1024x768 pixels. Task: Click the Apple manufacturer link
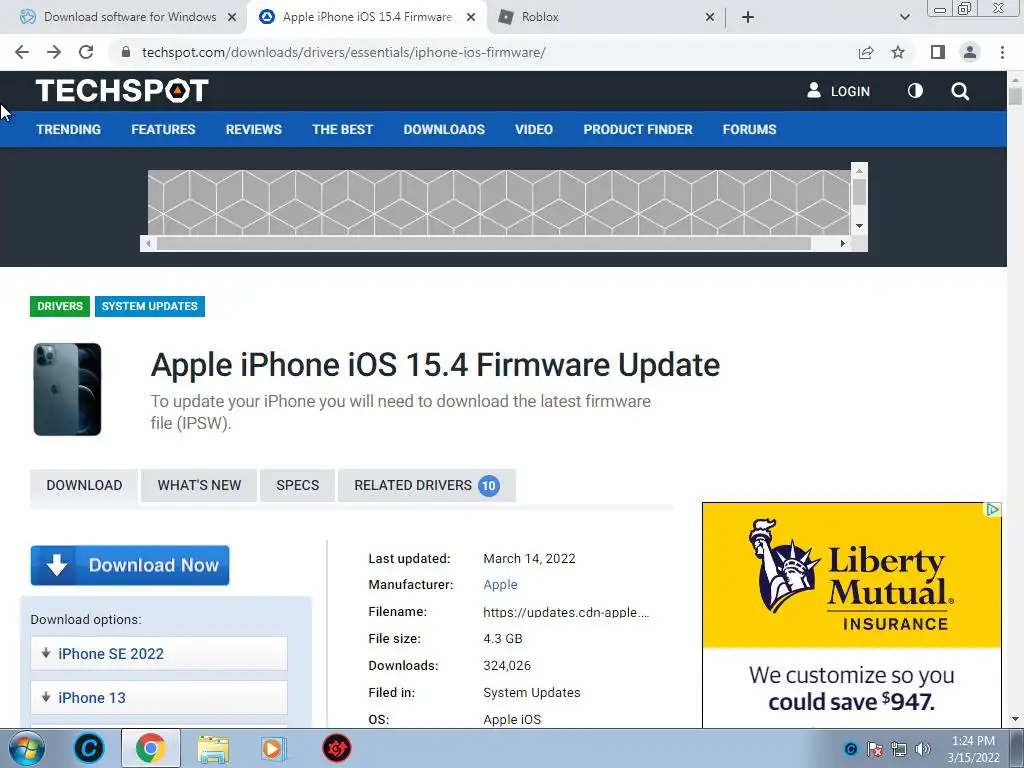coord(500,584)
